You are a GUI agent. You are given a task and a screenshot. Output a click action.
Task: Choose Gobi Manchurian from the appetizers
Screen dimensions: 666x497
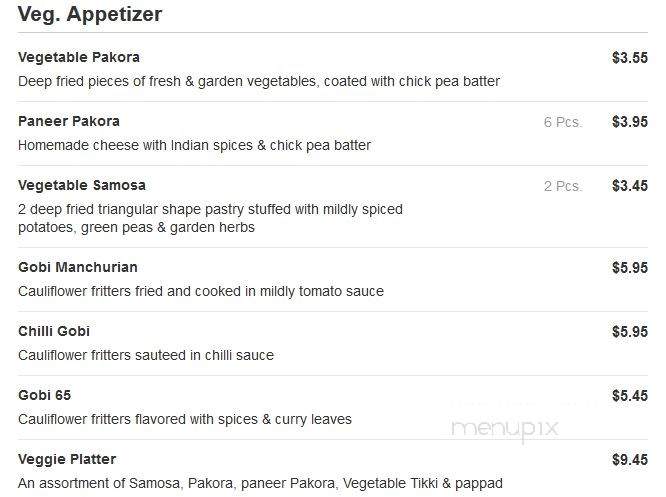tap(78, 267)
